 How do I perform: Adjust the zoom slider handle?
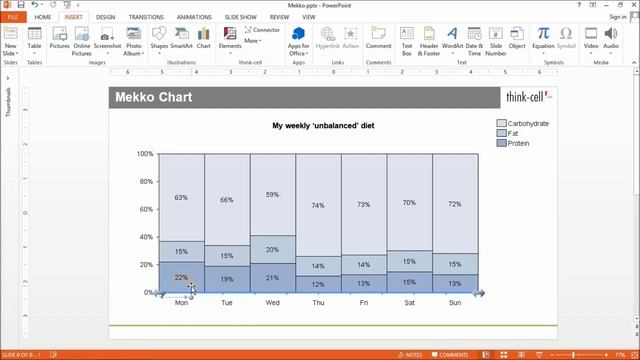[573, 355]
